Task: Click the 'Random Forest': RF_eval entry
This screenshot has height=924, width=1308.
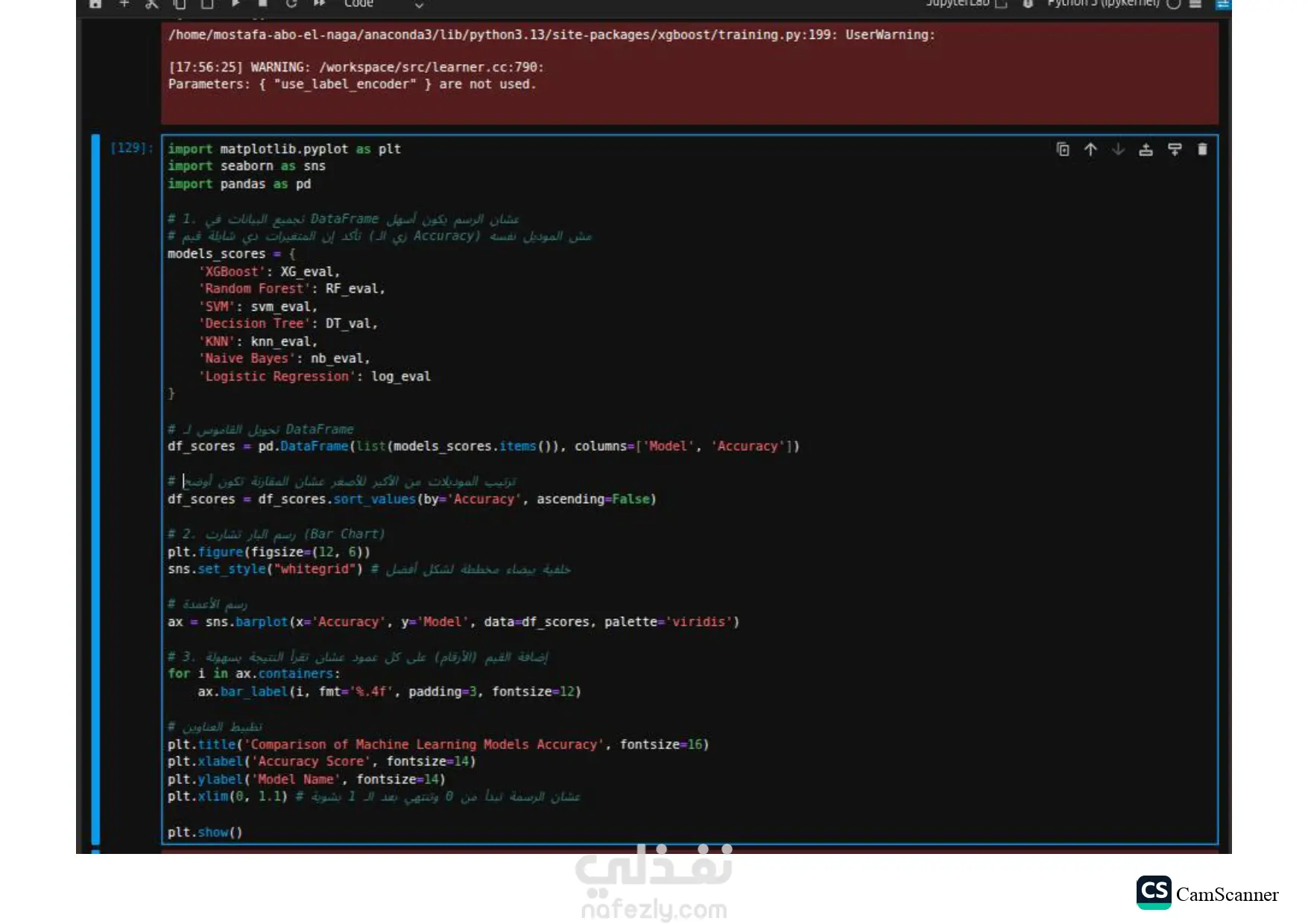Action: point(291,289)
